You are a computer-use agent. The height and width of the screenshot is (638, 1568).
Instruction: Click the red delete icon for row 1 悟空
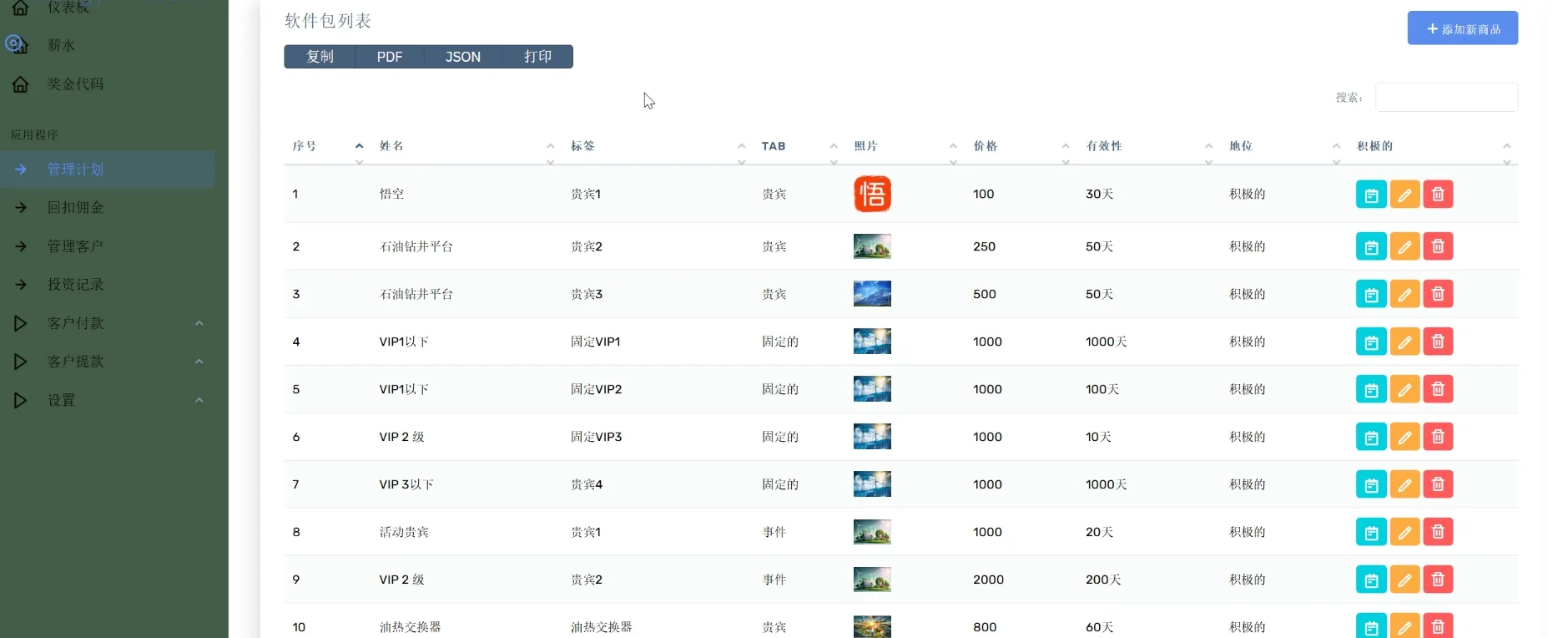(1437, 195)
